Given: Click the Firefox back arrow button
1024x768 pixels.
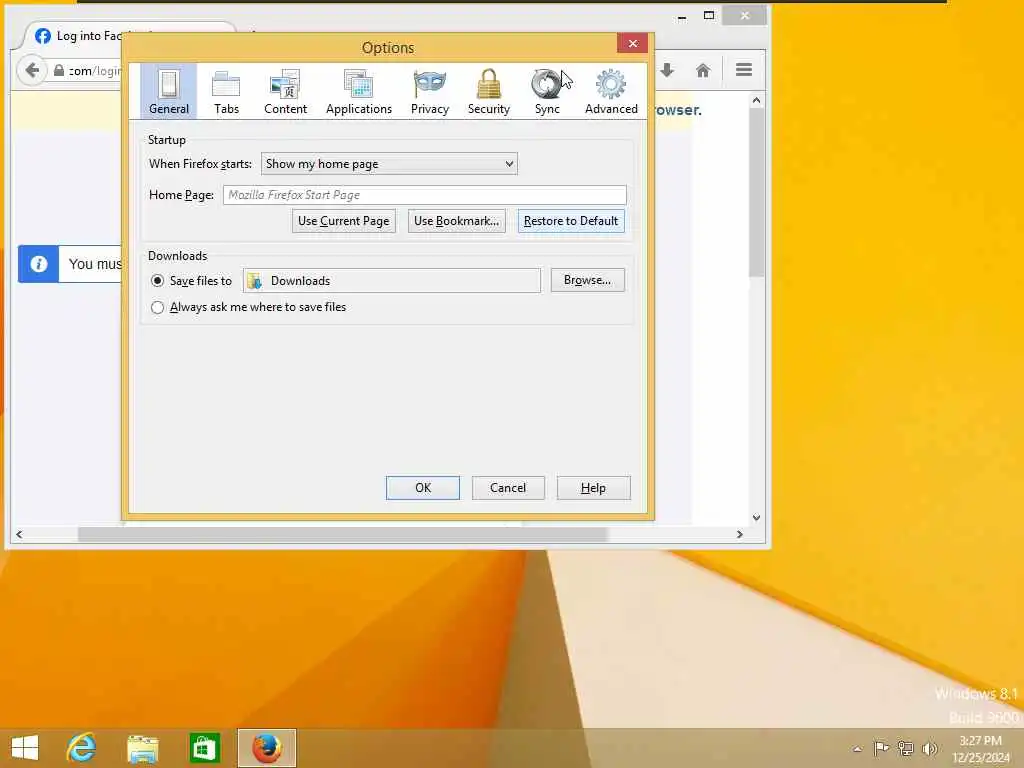Looking at the screenshot, I should (x=32, y=70).
